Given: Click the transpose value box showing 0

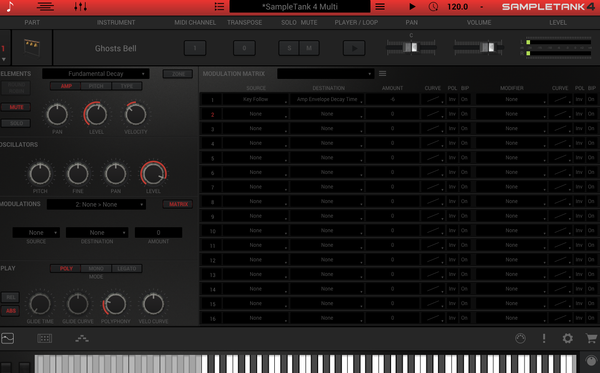Looking at the screenshot, I should pos(244,48).
